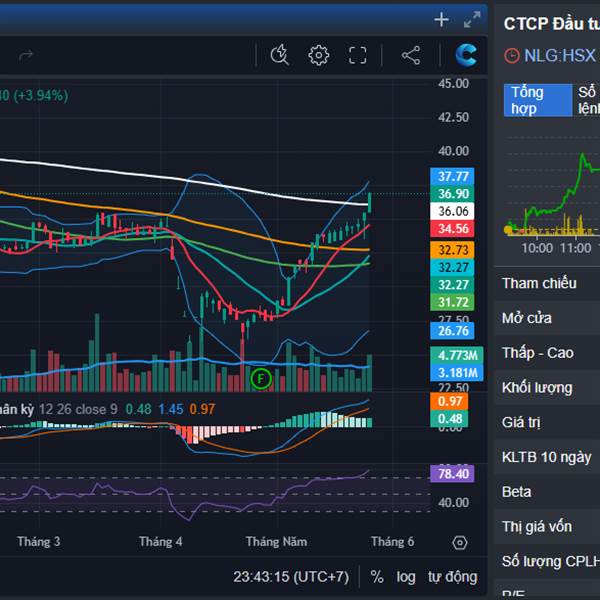
Task: Toggle log scale mode
Action: 406,576
